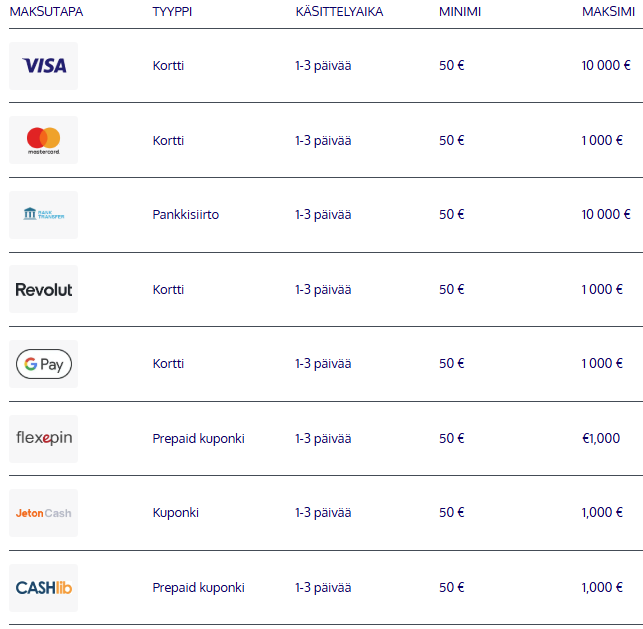The image size is (643, 629).
Task: Click the MAKSIMI column header
Action: (x=608, y=11)
